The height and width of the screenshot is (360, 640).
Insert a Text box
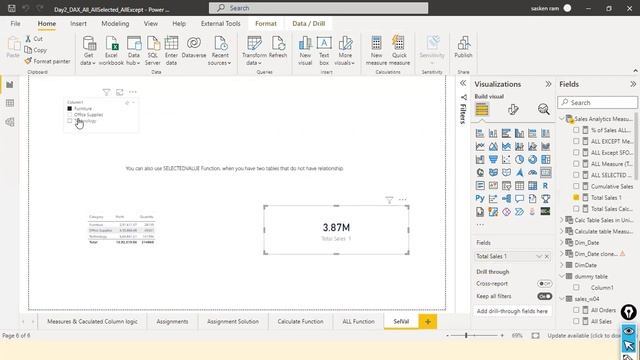click(x=324, y=51)
